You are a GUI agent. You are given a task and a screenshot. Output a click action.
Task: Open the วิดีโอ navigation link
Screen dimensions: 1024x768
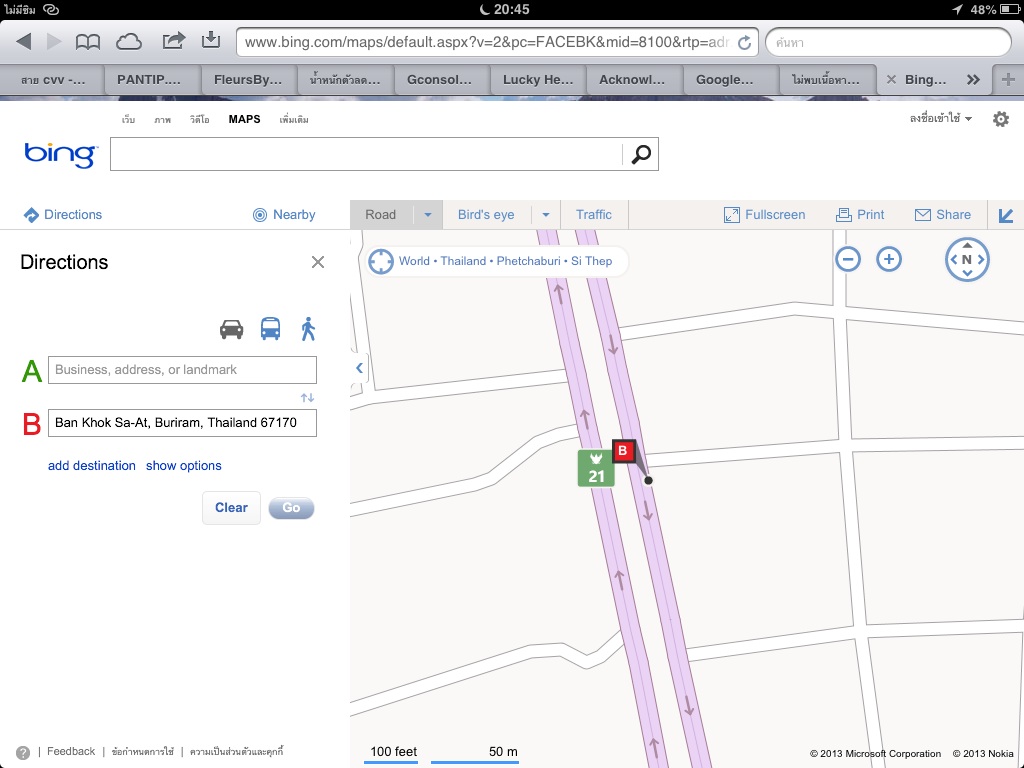click(x=199, y=120)
